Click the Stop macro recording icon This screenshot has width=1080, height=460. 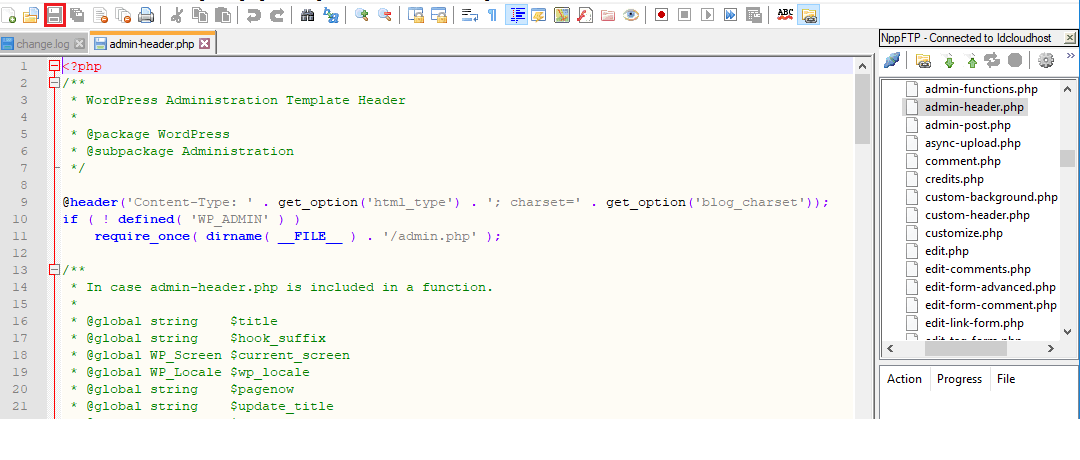[x=684, y=14]
